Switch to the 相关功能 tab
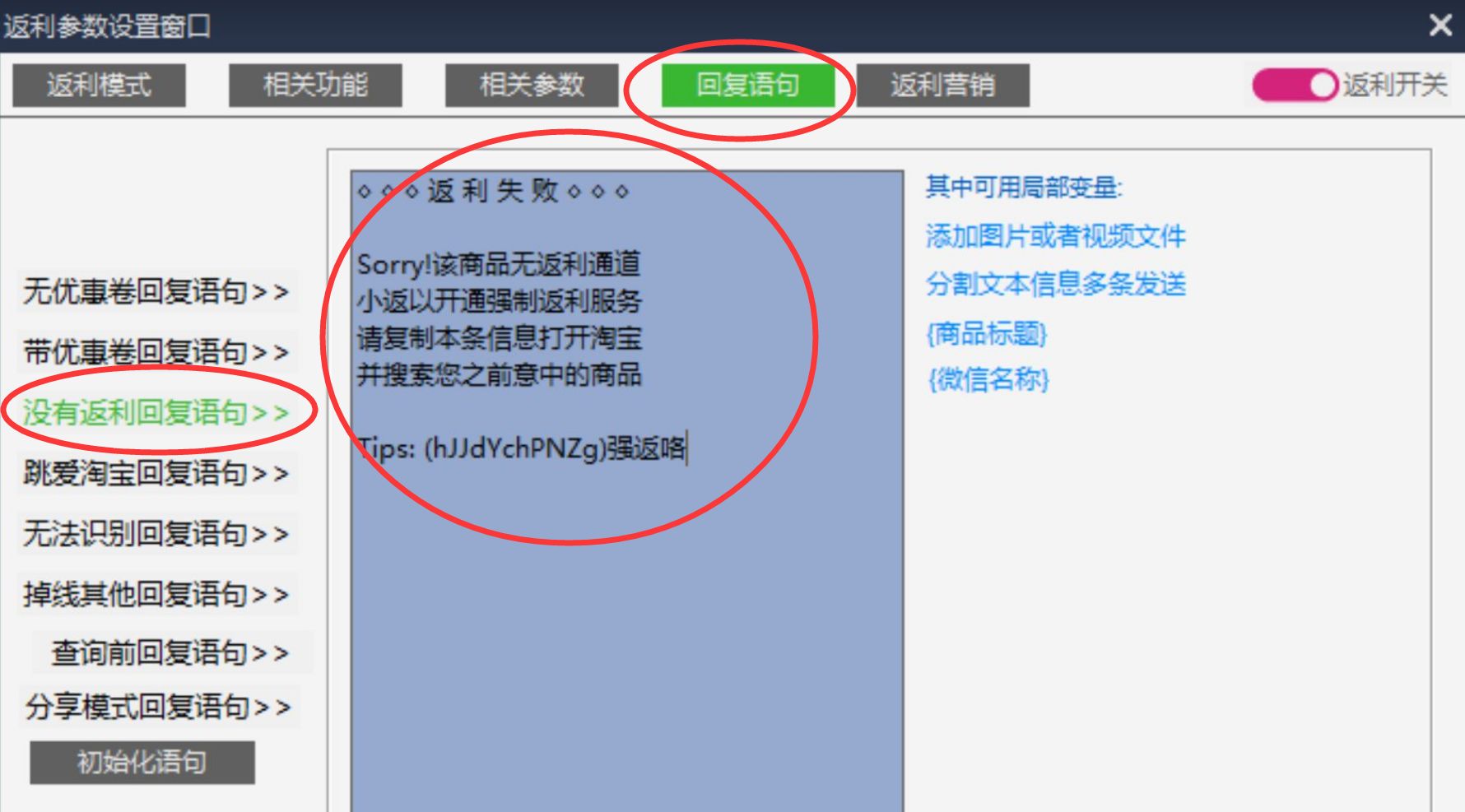This screenshot has height=812, width=1465. tap(315, 85)
